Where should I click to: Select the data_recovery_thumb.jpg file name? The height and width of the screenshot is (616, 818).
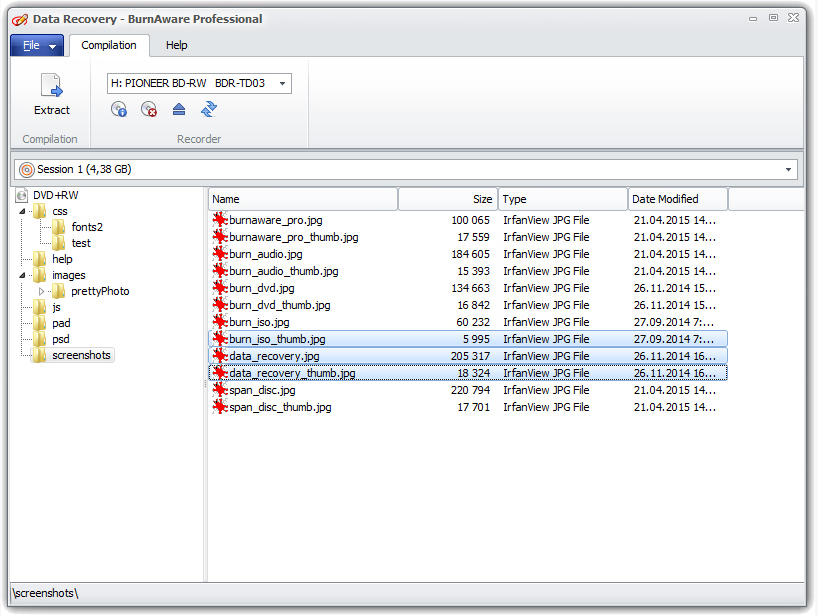click(292, 373)
